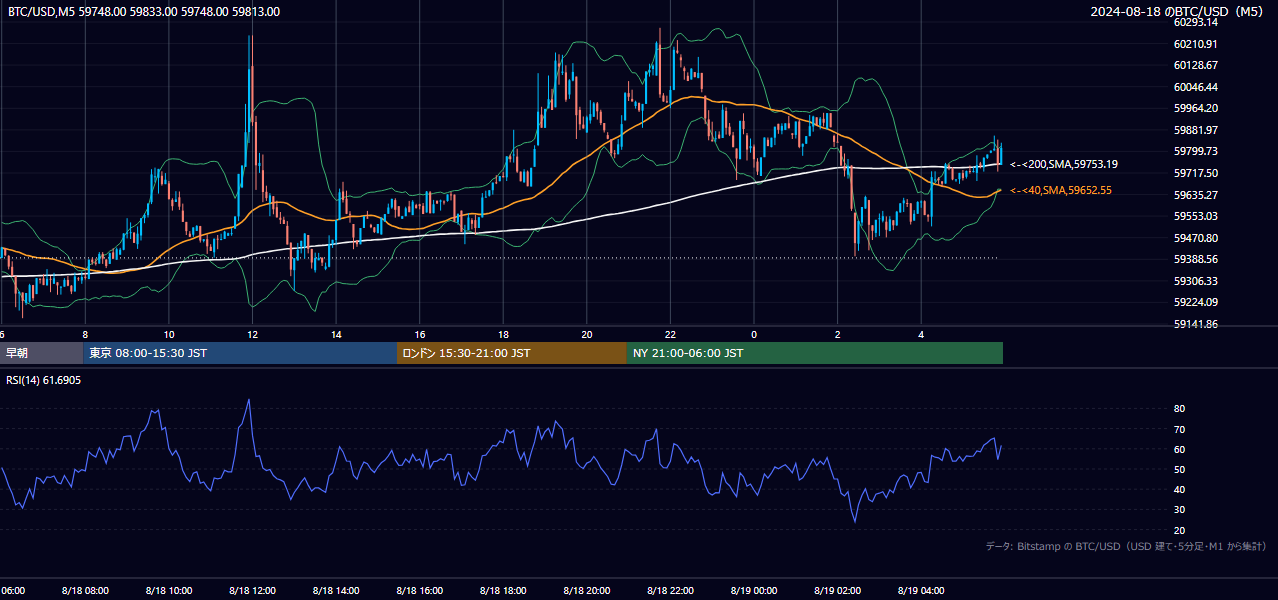Click price axis value 60046.44
The height and width of the screenshot is (600, 1278).
(x=1196, y=87)
